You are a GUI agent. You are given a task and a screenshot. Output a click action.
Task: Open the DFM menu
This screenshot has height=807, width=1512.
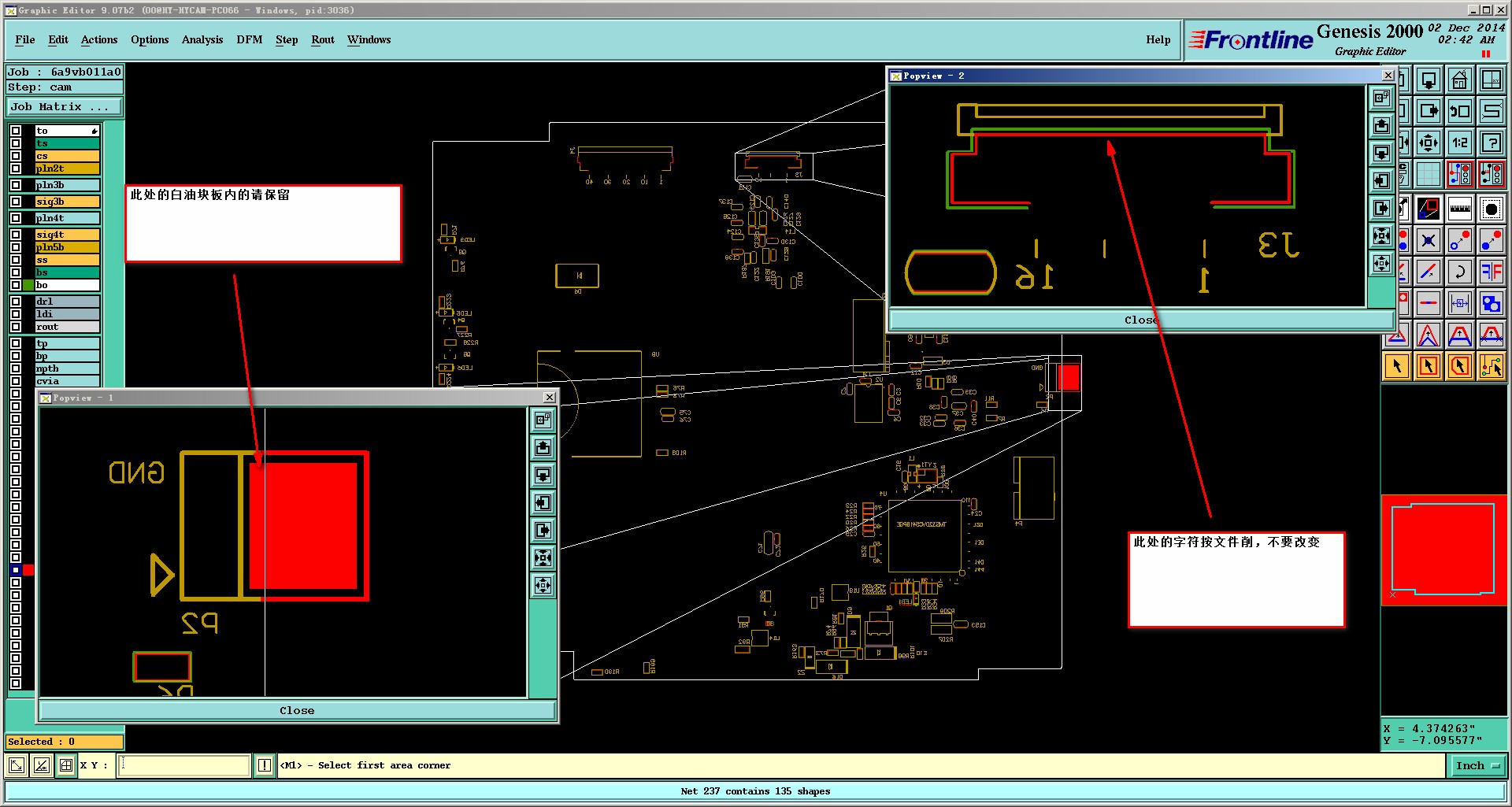250,39
